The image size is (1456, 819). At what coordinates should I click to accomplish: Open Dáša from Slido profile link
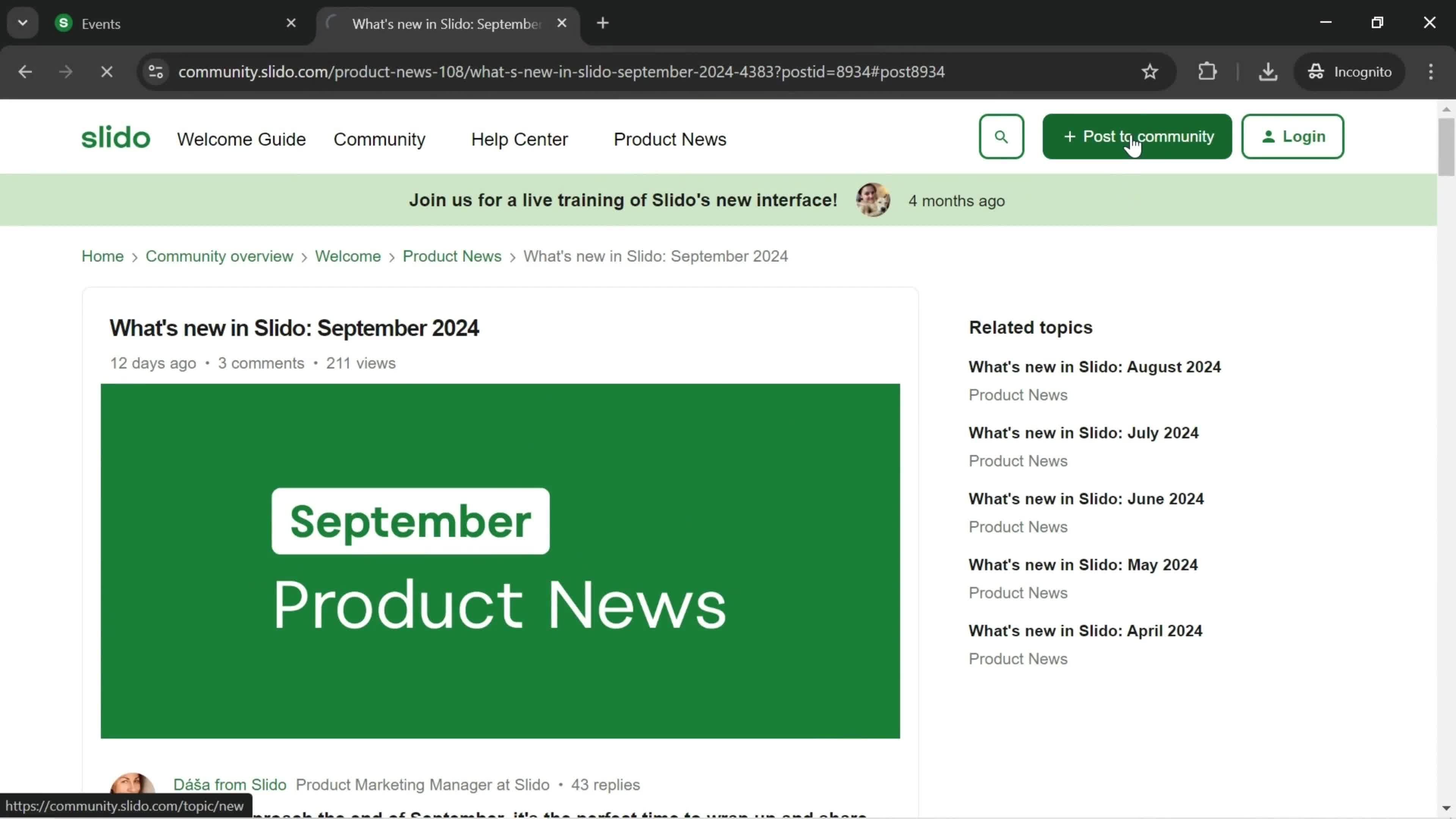(x=229, y=784)
